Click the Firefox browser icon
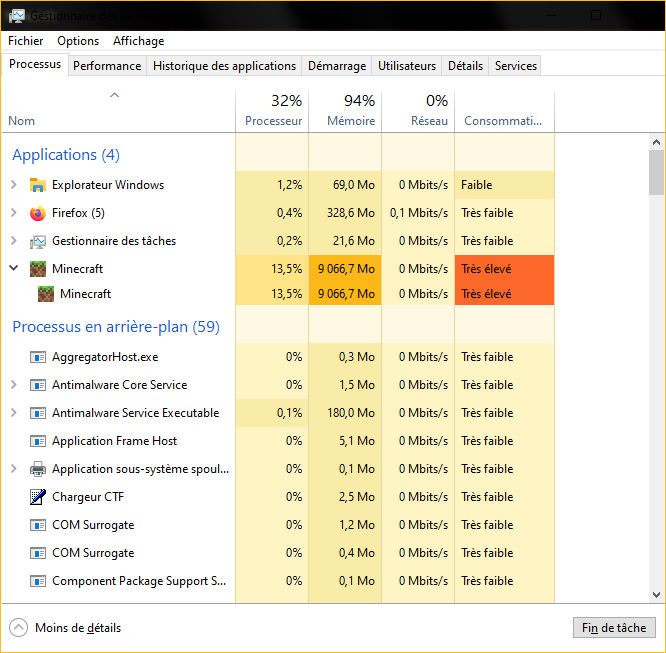This screenshot has width=666, height=653. 38,213
